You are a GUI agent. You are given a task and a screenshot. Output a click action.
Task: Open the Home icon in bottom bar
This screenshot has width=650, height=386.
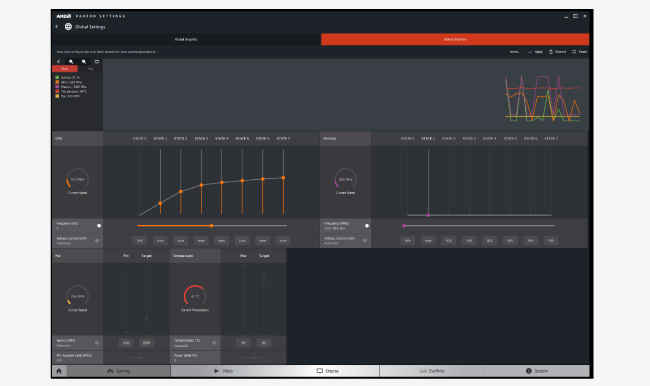59,371
